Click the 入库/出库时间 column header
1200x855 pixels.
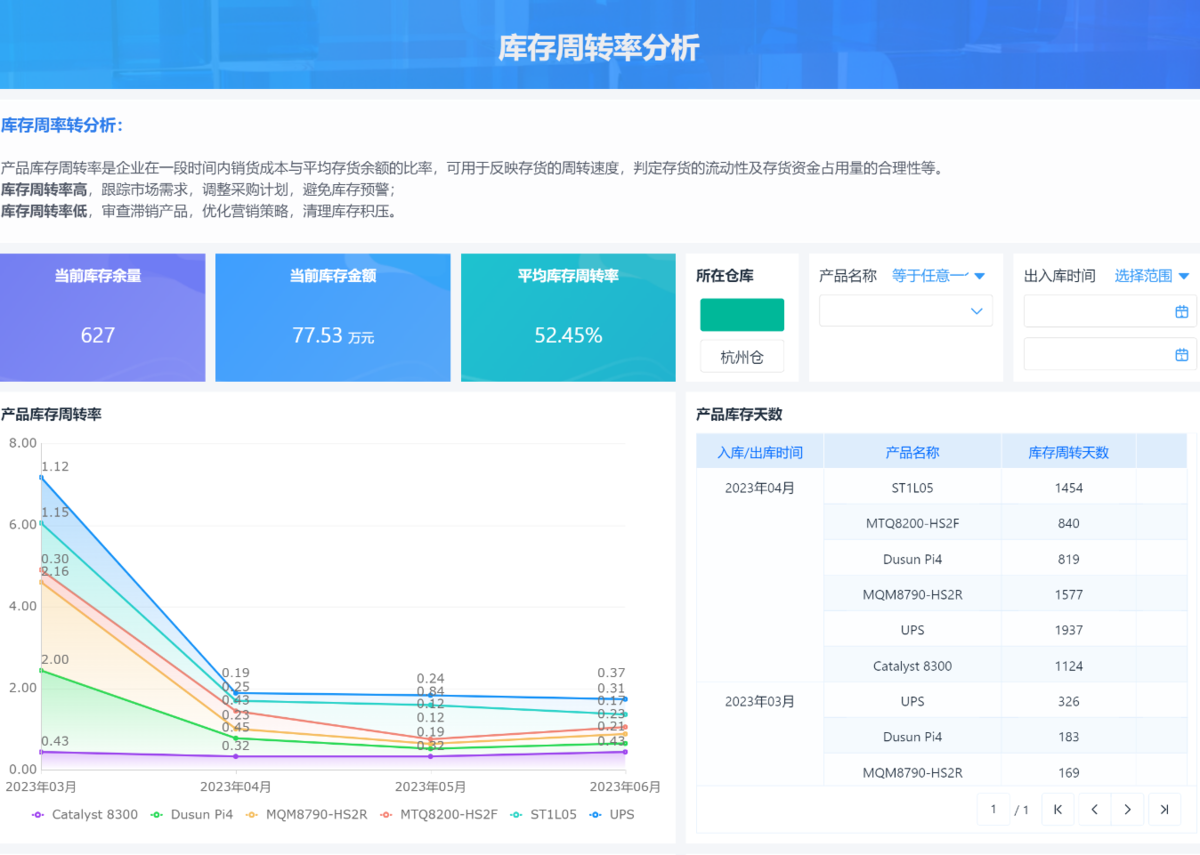760,452
